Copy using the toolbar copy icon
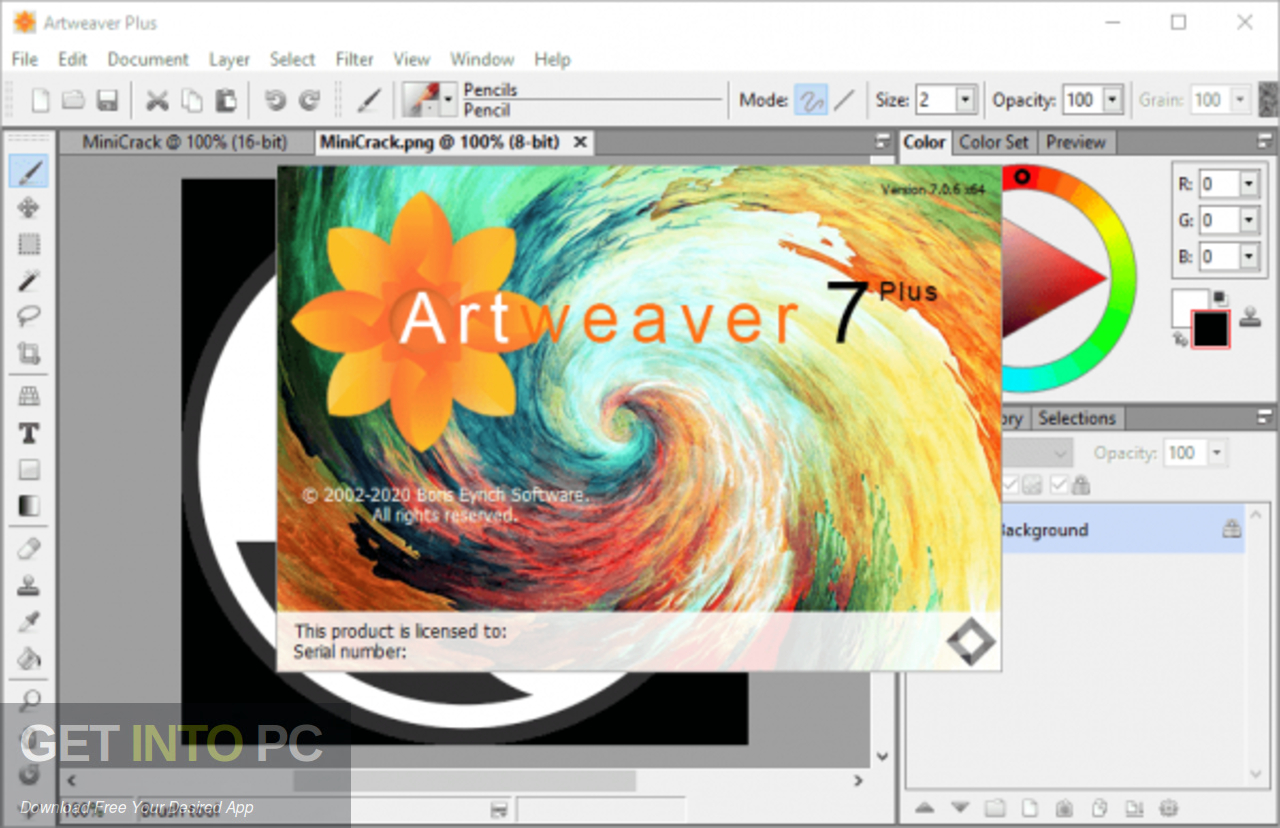This screenshot has height=828, width=1280. coord(191,100)
